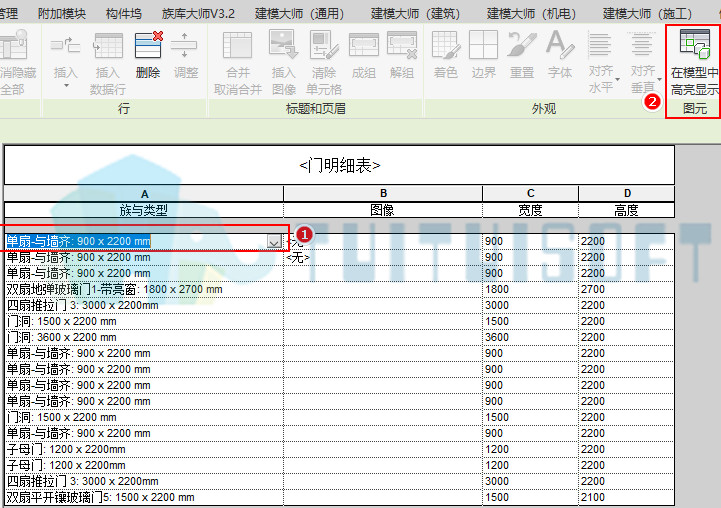
Task: Open the 构件坞 ribbon tab
Action: click(124, 13)
